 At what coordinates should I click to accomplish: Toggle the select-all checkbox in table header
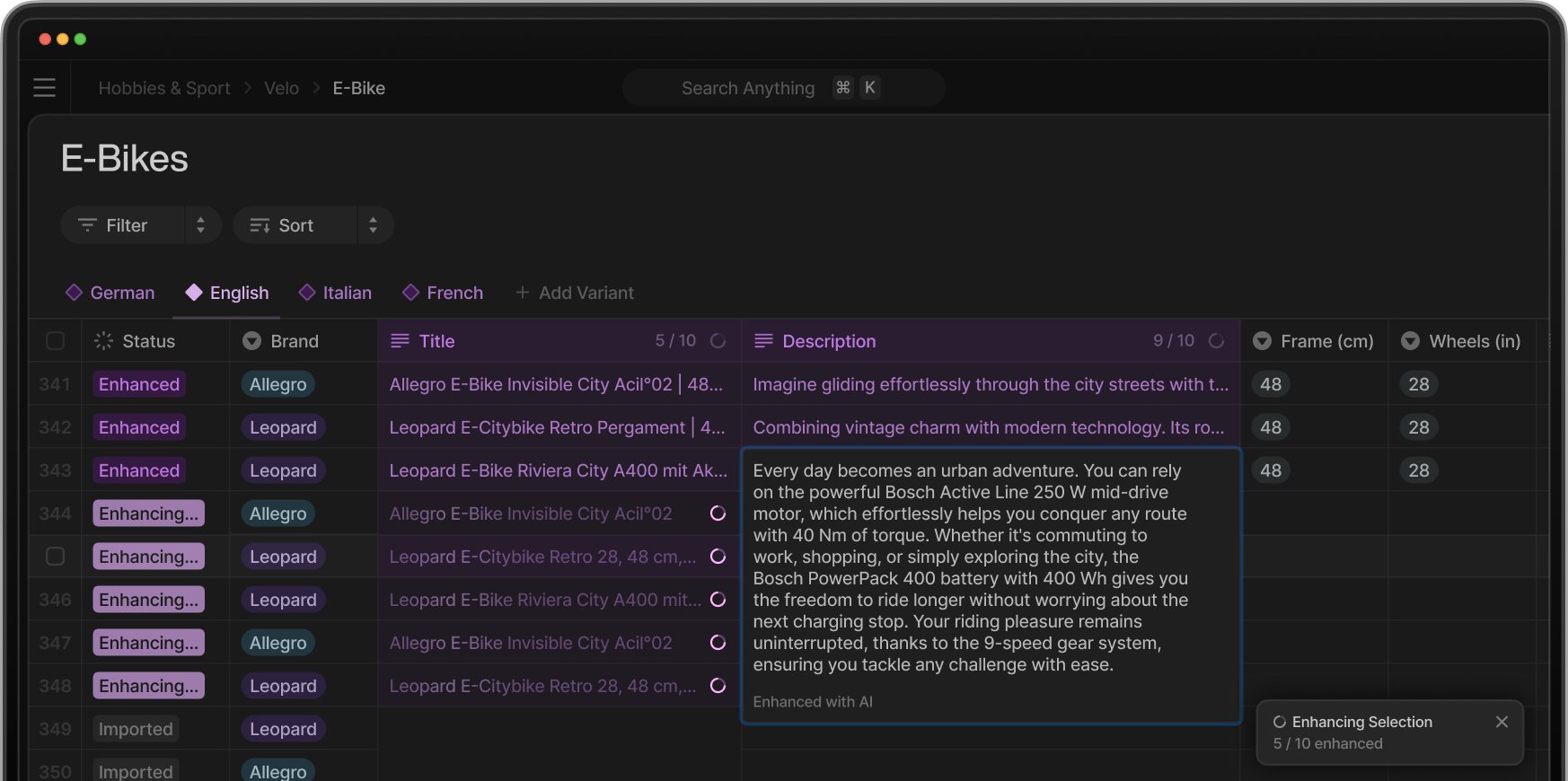pyautogui.click(x=56, y=341)
